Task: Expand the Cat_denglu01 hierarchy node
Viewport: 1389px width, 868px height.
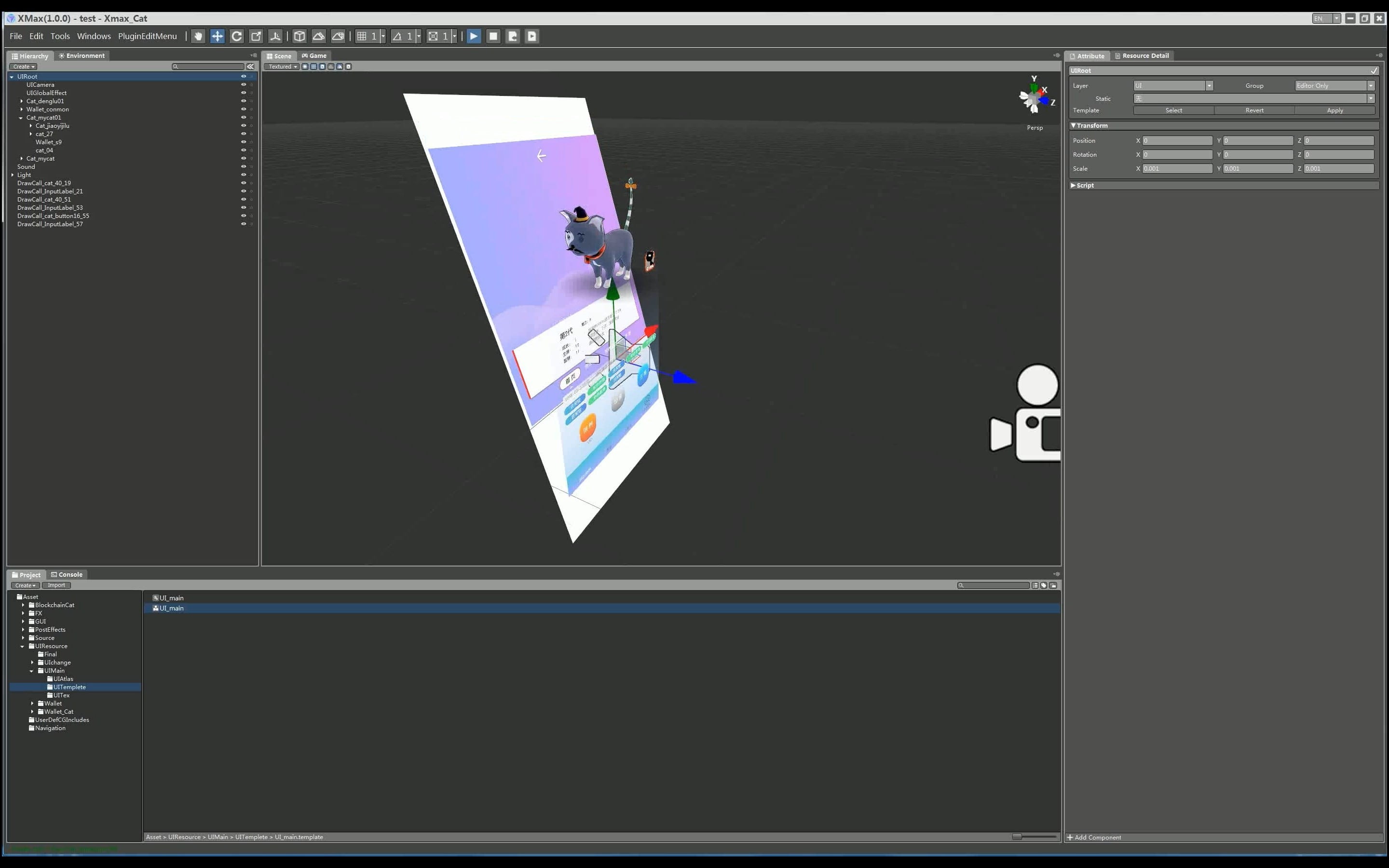Action: point(22,101)
